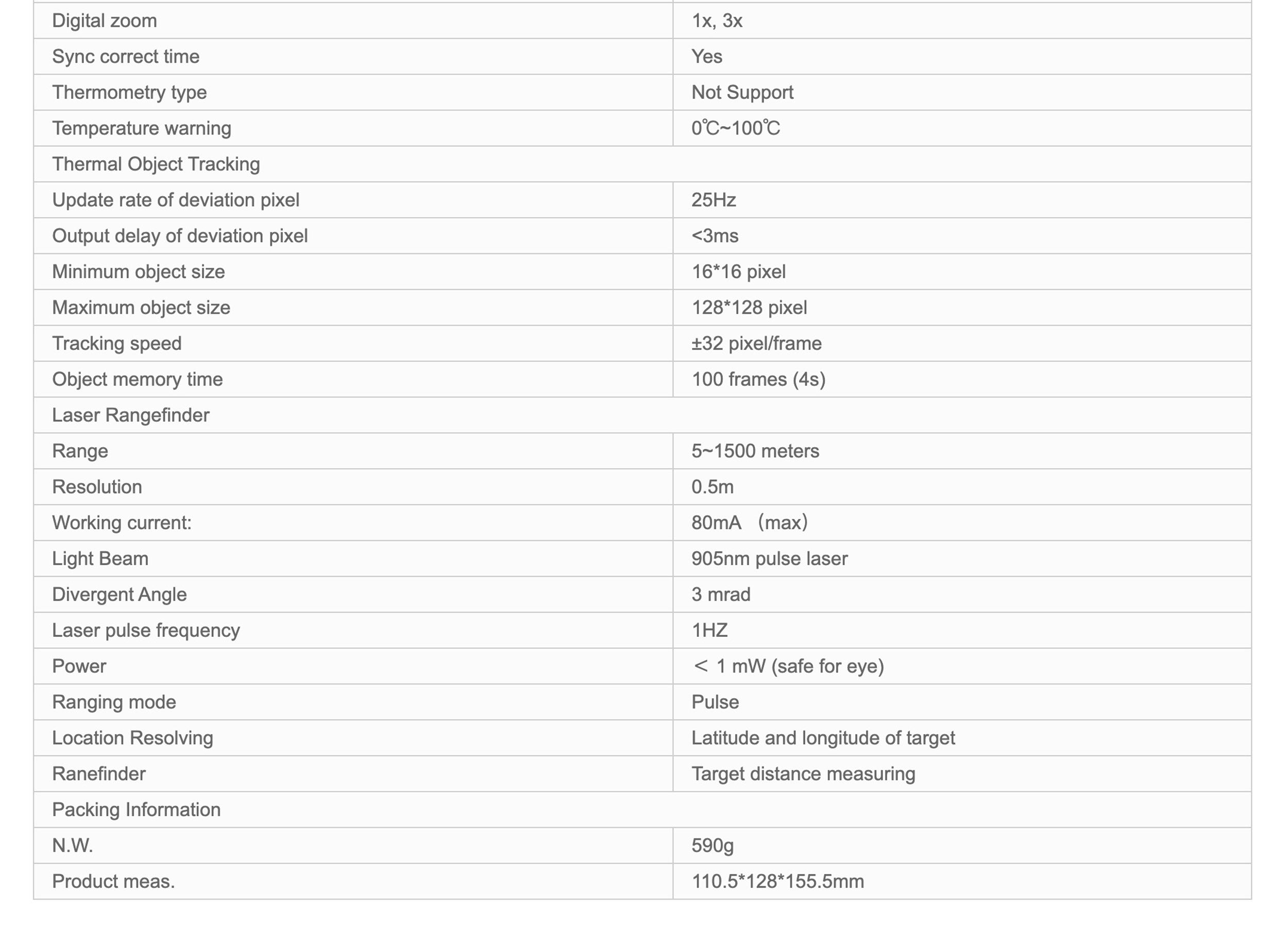Click the "Minimum object size" label

pos(139,272)
